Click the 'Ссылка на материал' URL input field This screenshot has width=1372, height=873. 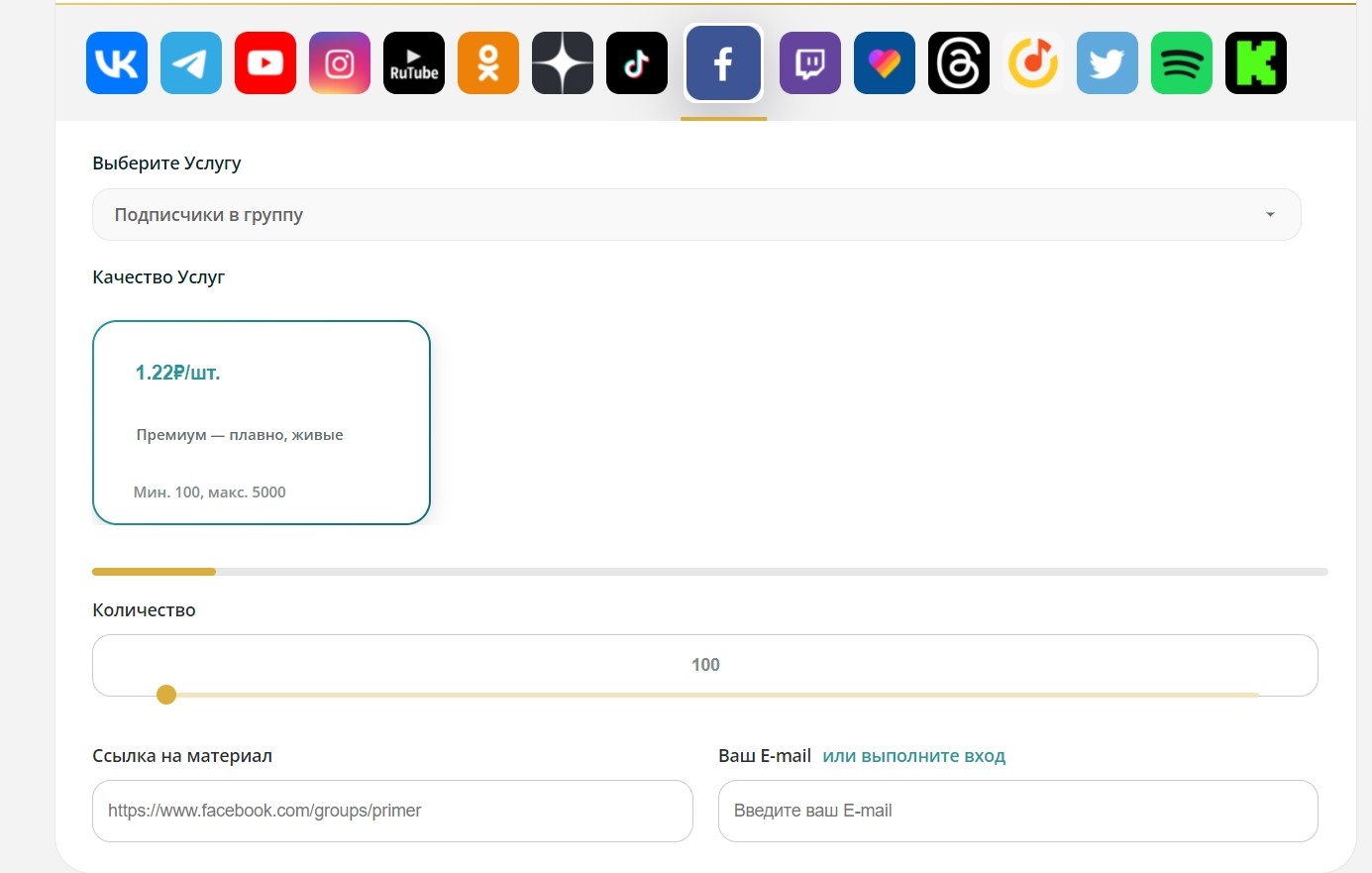(x=392, y=811)
